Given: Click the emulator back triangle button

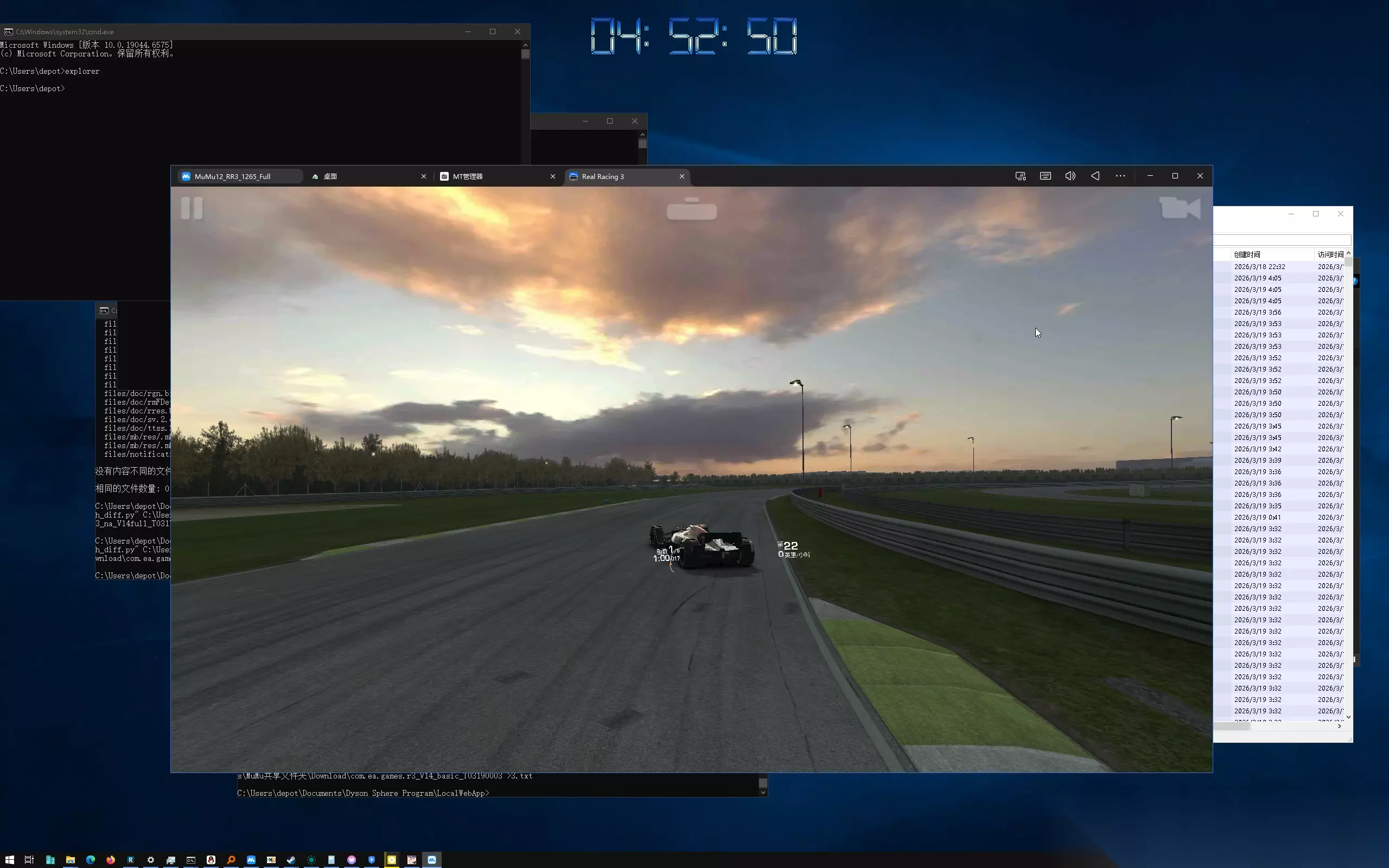Looking at the screenshot, I should click(1095, 176).
